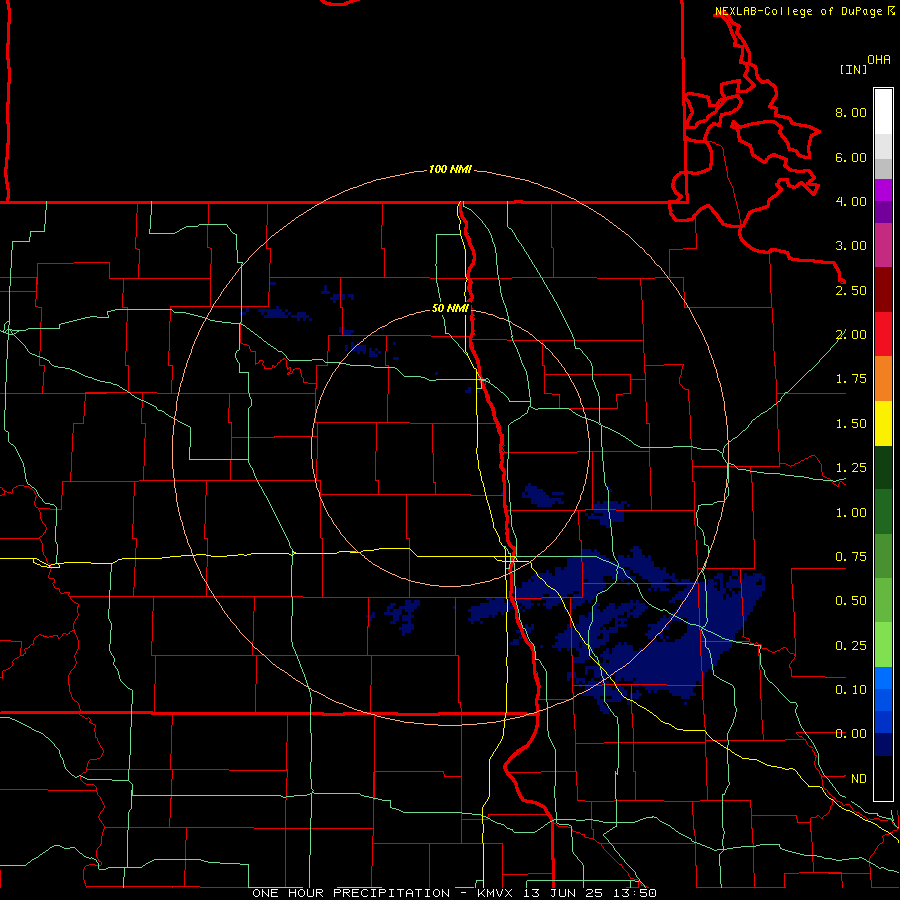Pick the dark red legend color band
900x900 pixels.
pos(883,290)
